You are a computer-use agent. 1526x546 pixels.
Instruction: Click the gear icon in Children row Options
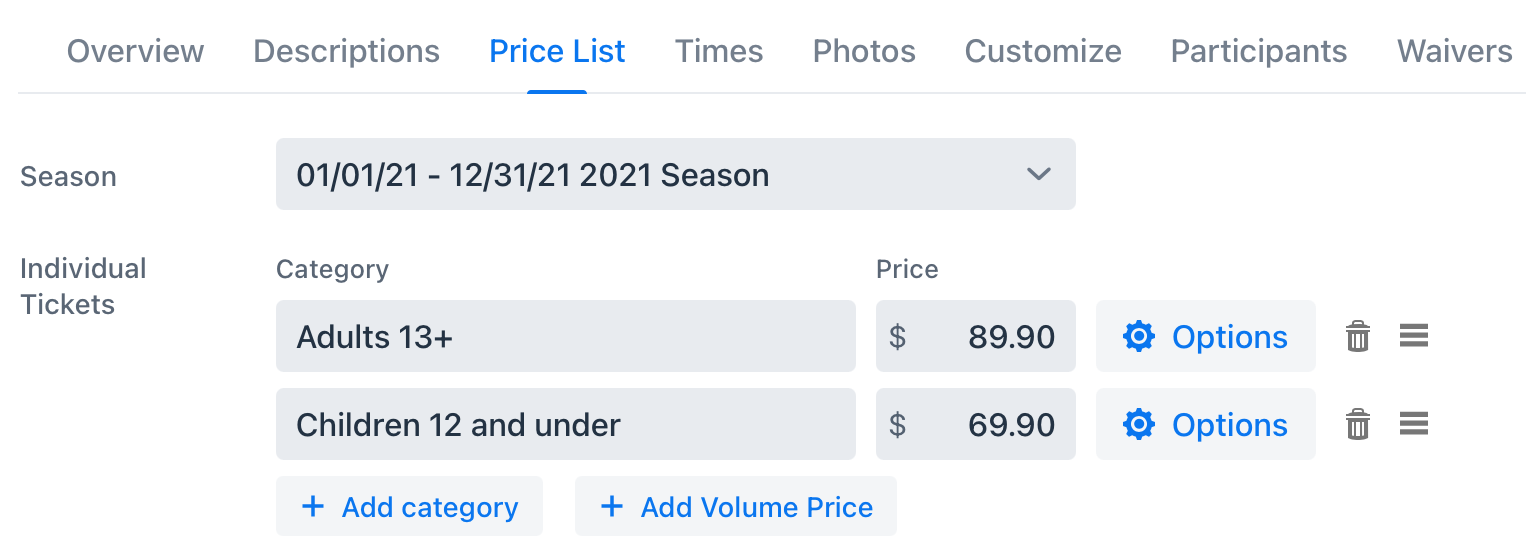click(x=1139, y=425)
